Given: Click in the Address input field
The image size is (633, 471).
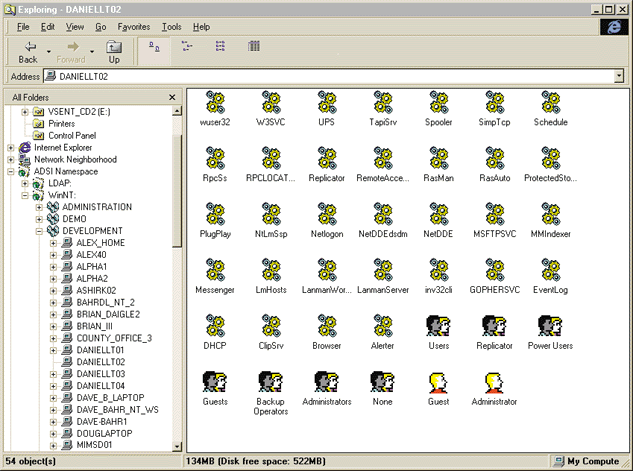Looking at the screenshot, I should tap(330, 76).
